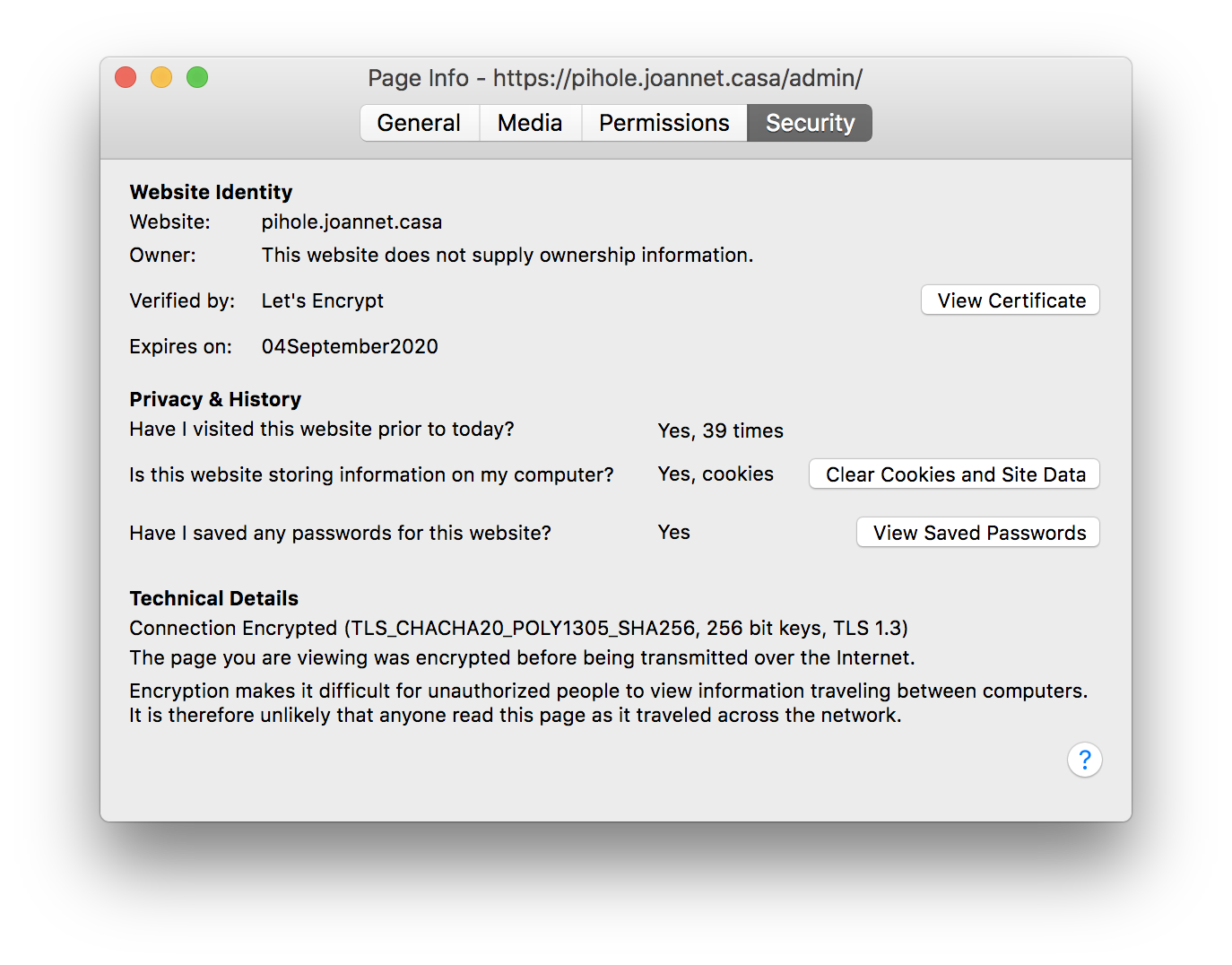1232x965 pixels.
Task: Click the 'Yes, cookies' value
Action: click(716, 474)
